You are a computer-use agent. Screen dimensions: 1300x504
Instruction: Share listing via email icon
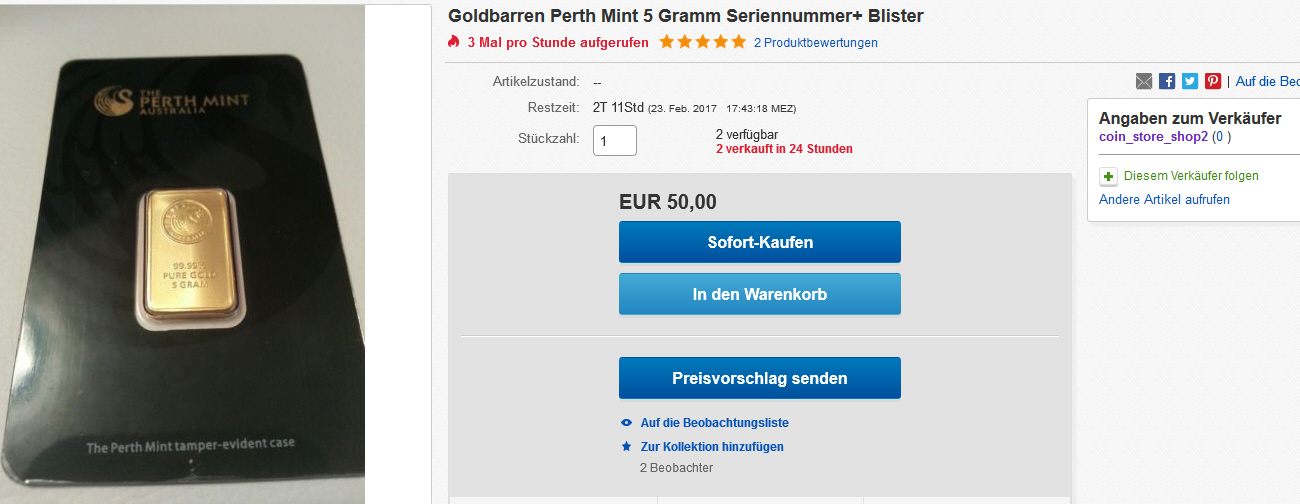(1144, 81)
